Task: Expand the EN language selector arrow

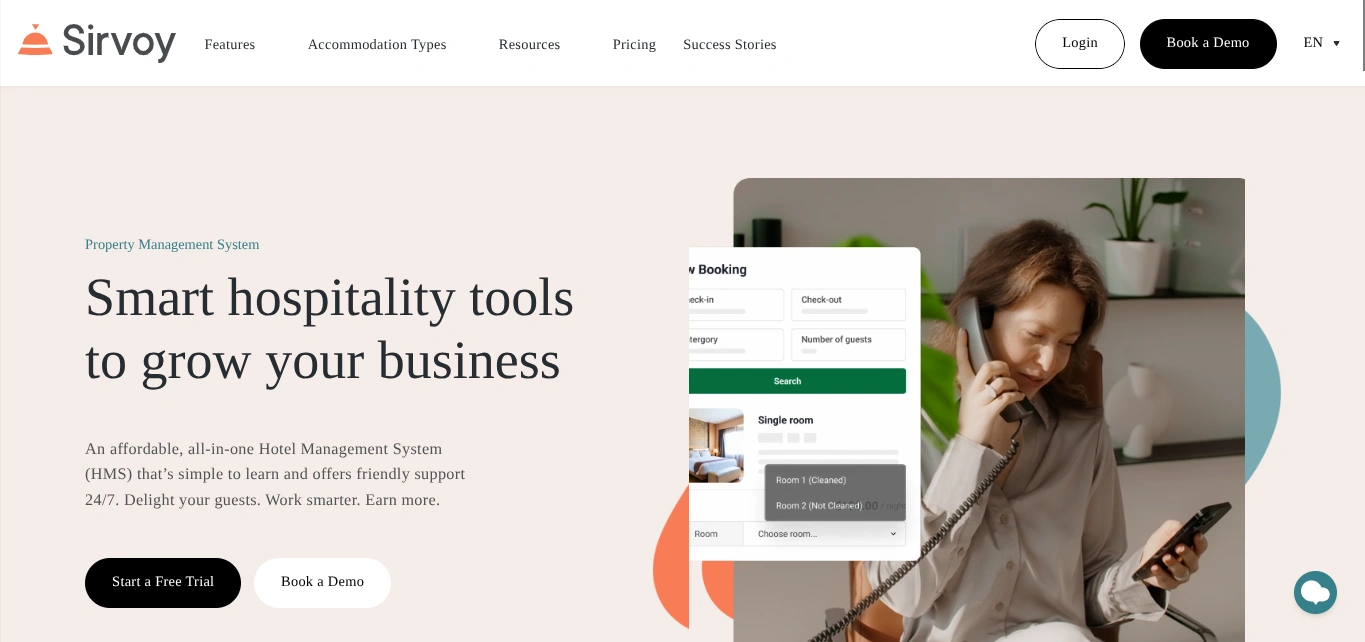Action: click(1336, 43)
